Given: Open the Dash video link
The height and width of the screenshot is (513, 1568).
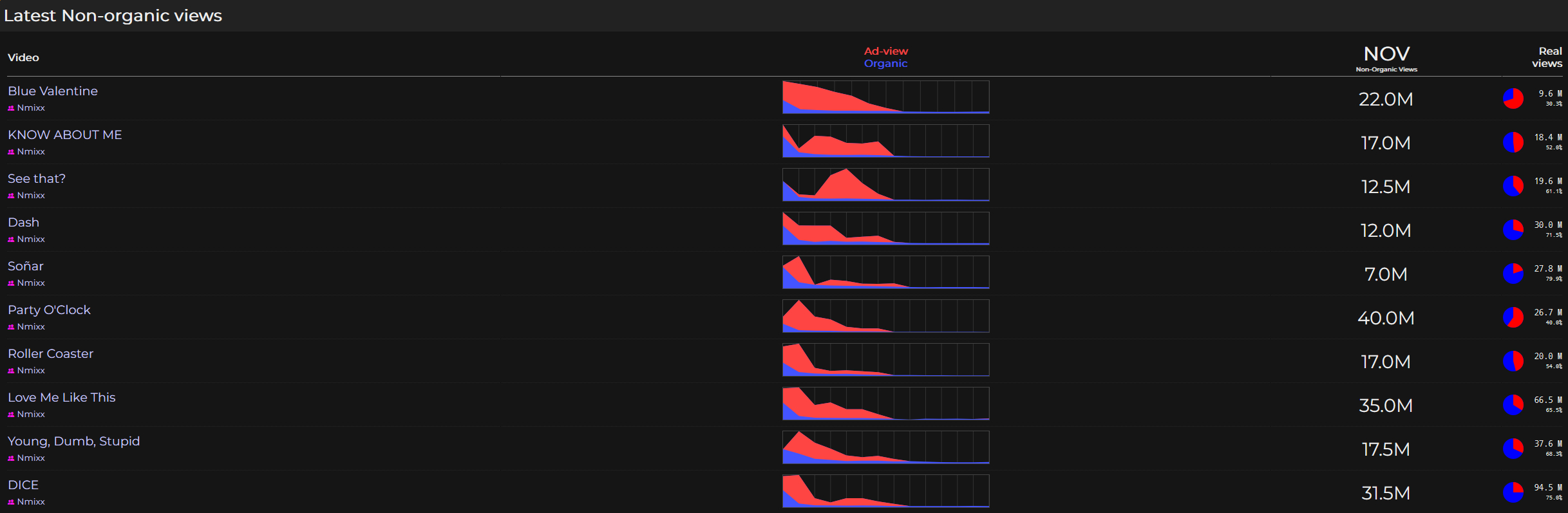Looking at the screenshot, I should (24, 223).
